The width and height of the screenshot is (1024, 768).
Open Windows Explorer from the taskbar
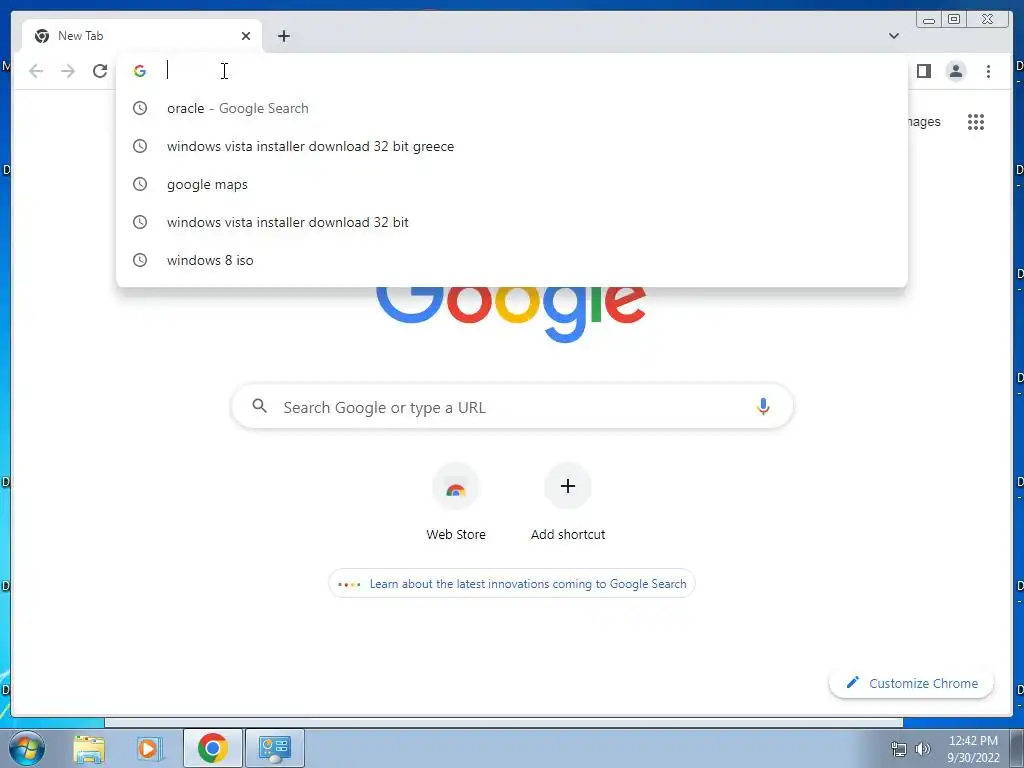pos(89,748)
